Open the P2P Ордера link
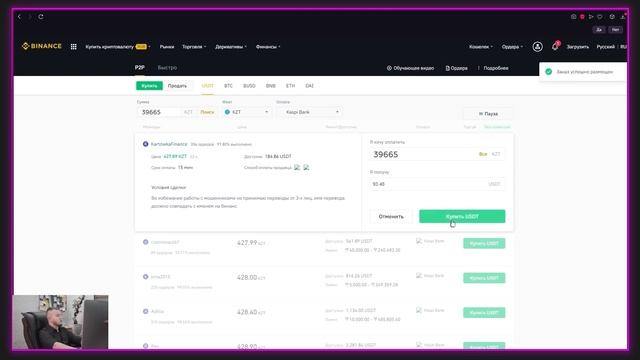Screen dimensions: 640x360 coord(457,68)
